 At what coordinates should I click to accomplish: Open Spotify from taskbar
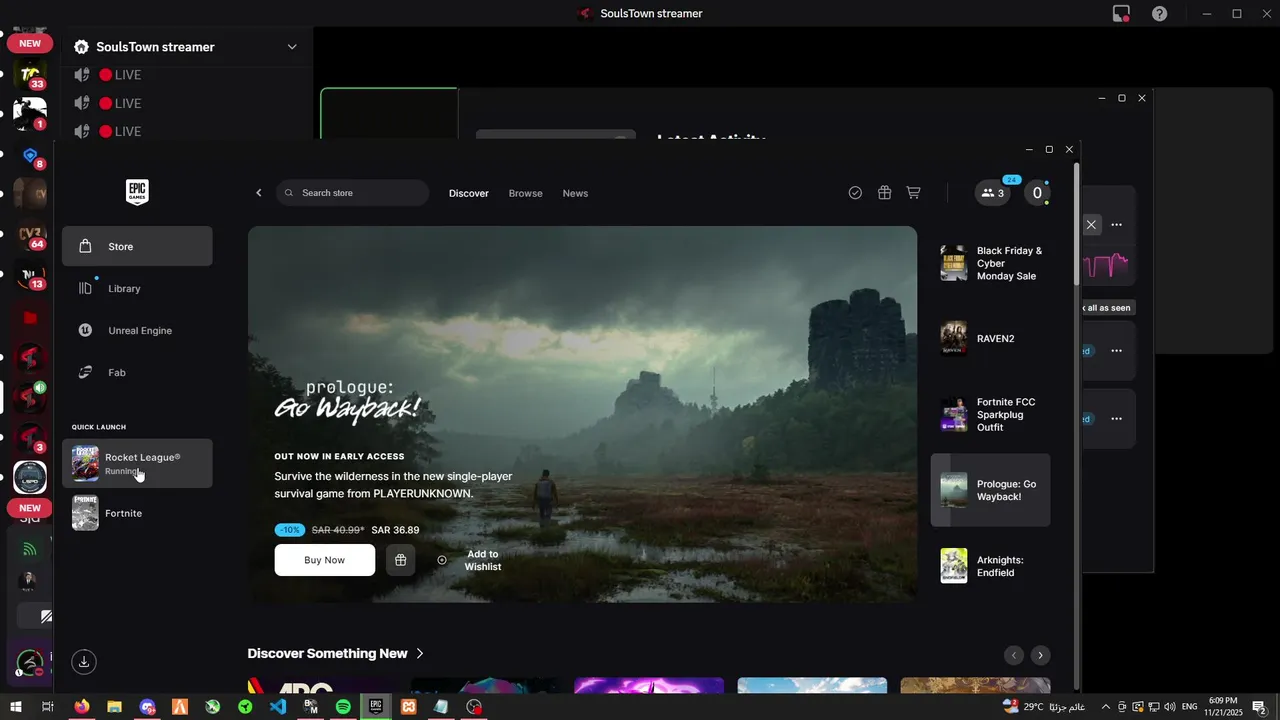pyautogui.click(x=343, y=707)
